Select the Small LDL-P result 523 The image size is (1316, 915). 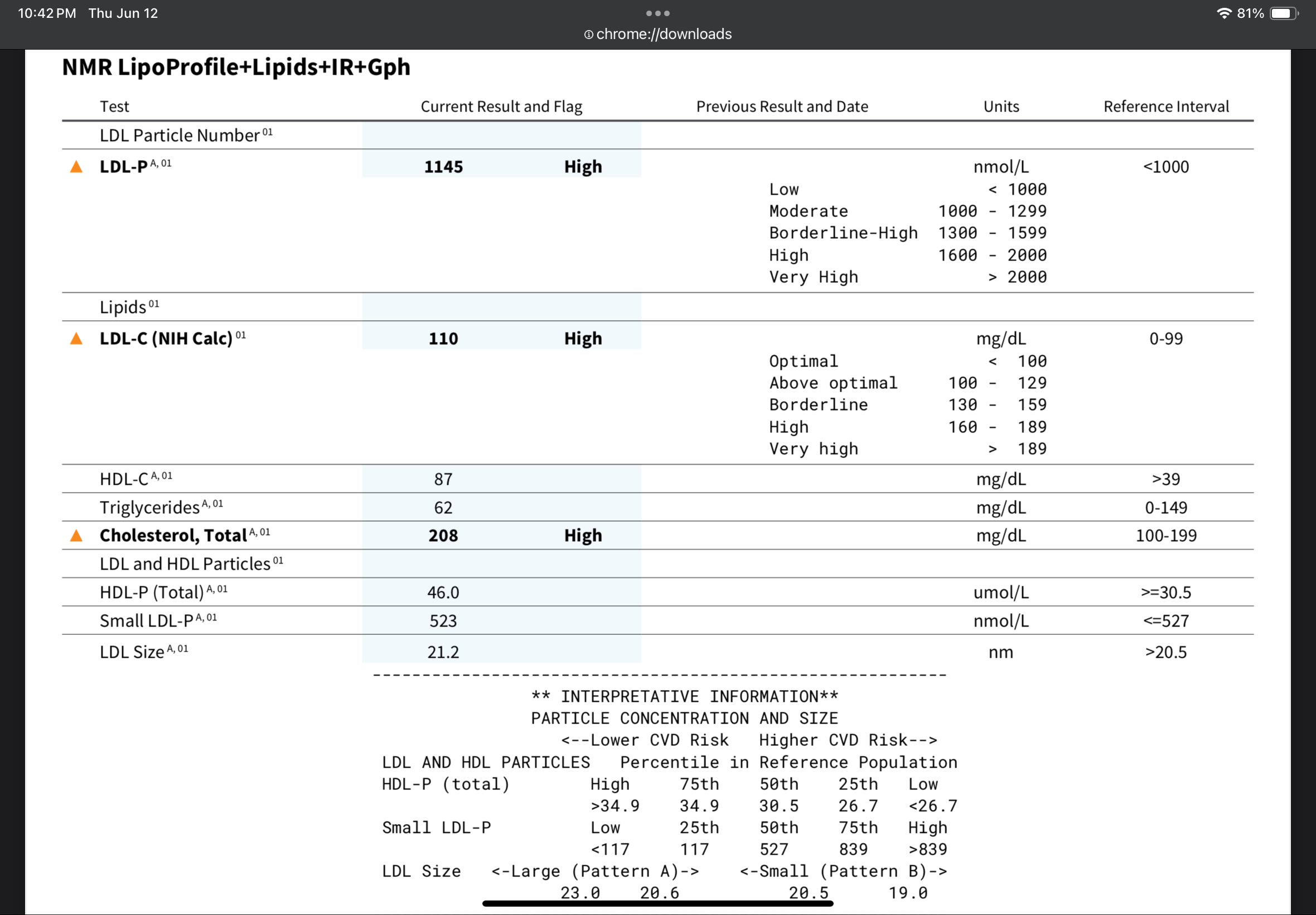[443, 622]
